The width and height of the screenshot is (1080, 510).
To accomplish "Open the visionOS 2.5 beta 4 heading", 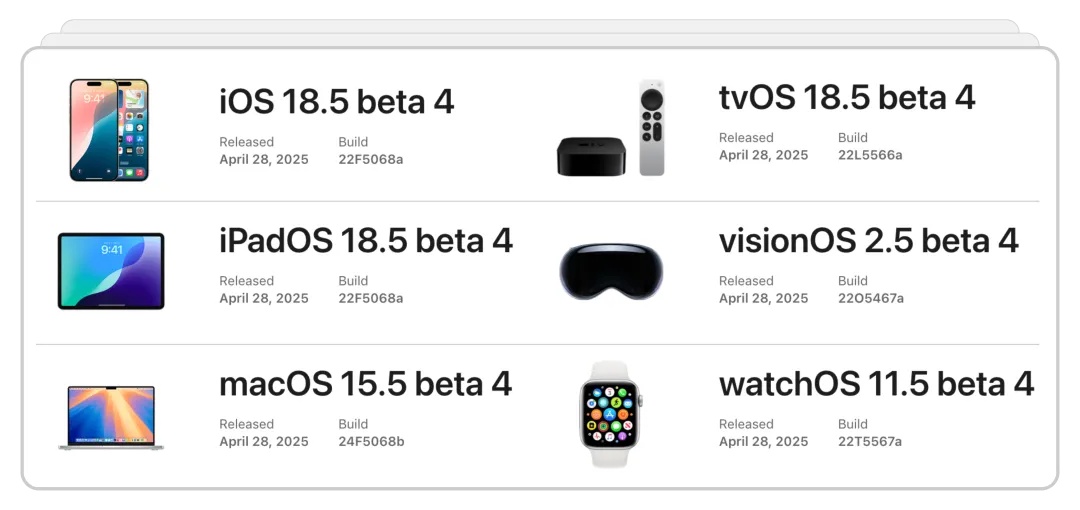I will (x=869, y=241).
